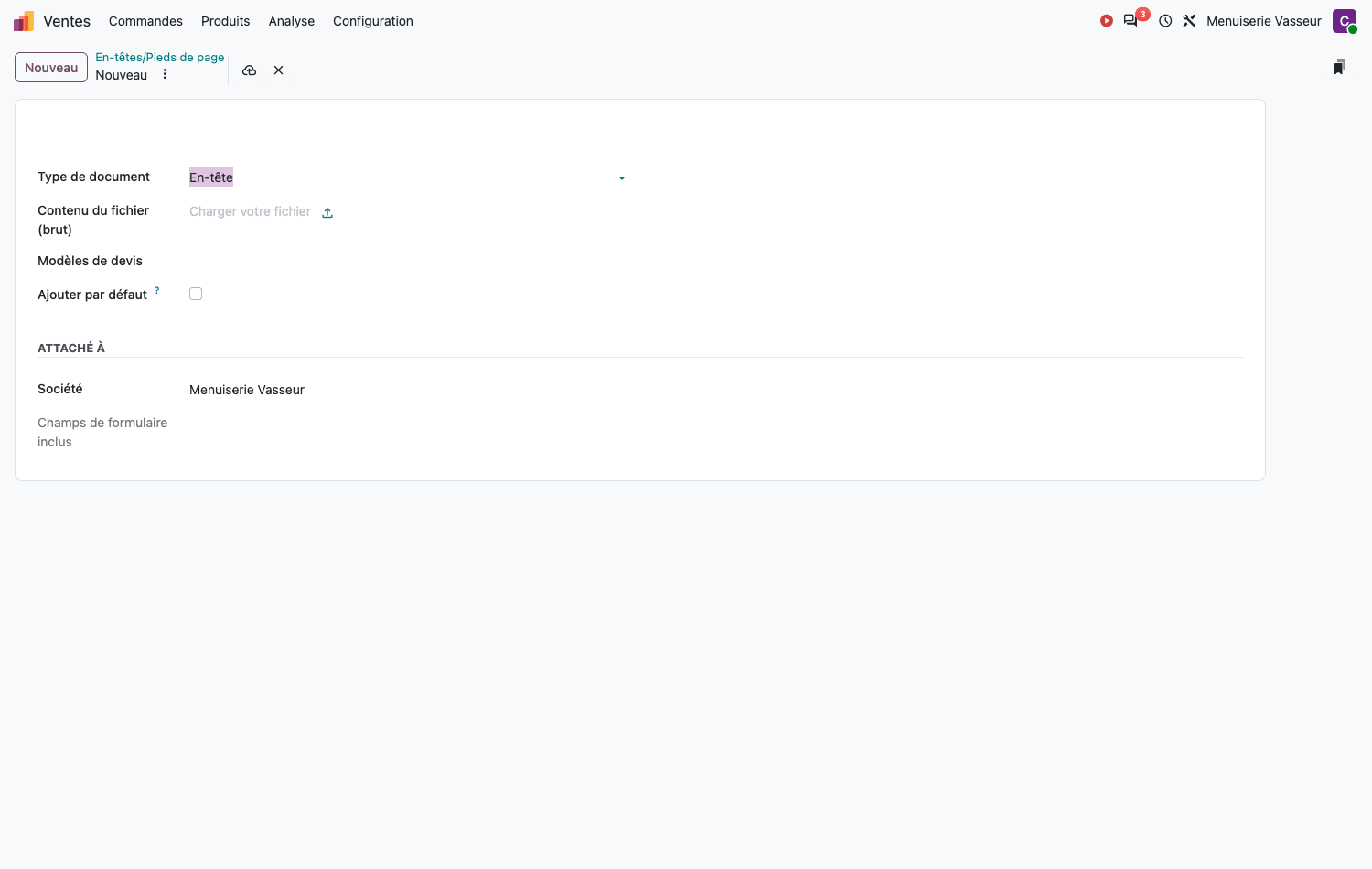Click the Modèles de devis field area
This screenshot has height=869, width=1372.
(x=407, y=261)
